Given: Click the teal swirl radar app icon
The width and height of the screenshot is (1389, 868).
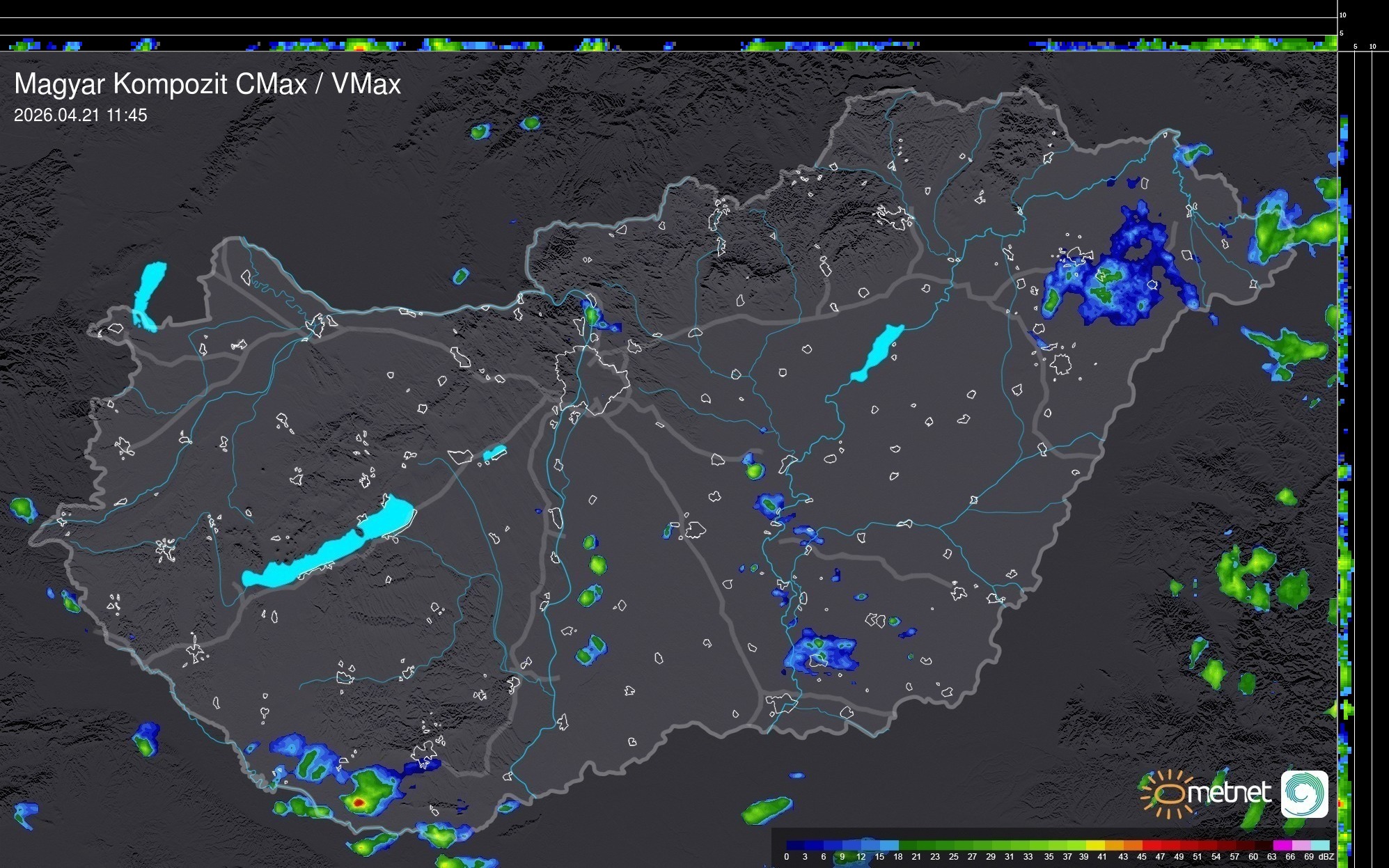Looking at the screenshot, I should [1304, 794].
